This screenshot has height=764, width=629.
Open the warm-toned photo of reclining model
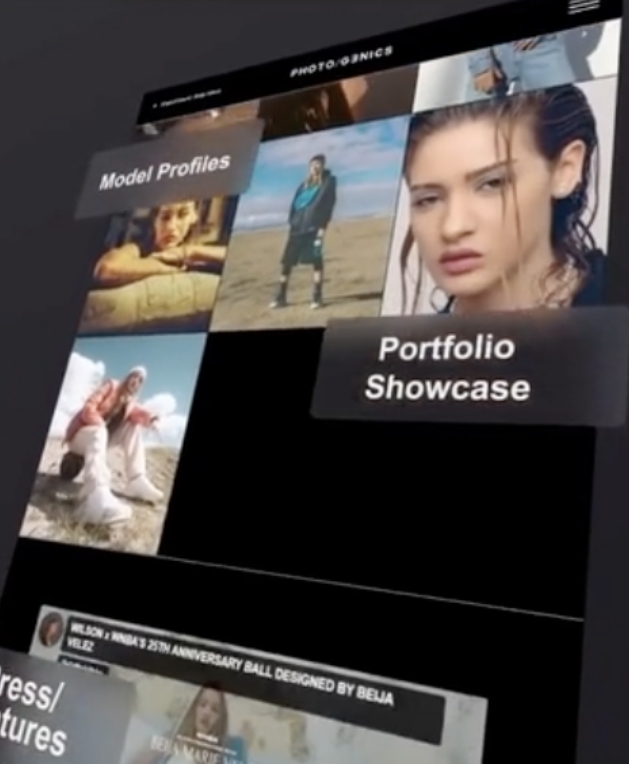160,265
